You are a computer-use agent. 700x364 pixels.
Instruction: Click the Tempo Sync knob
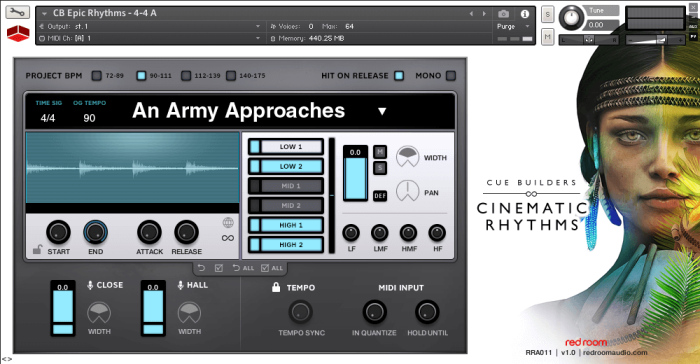tap(300, 312)
